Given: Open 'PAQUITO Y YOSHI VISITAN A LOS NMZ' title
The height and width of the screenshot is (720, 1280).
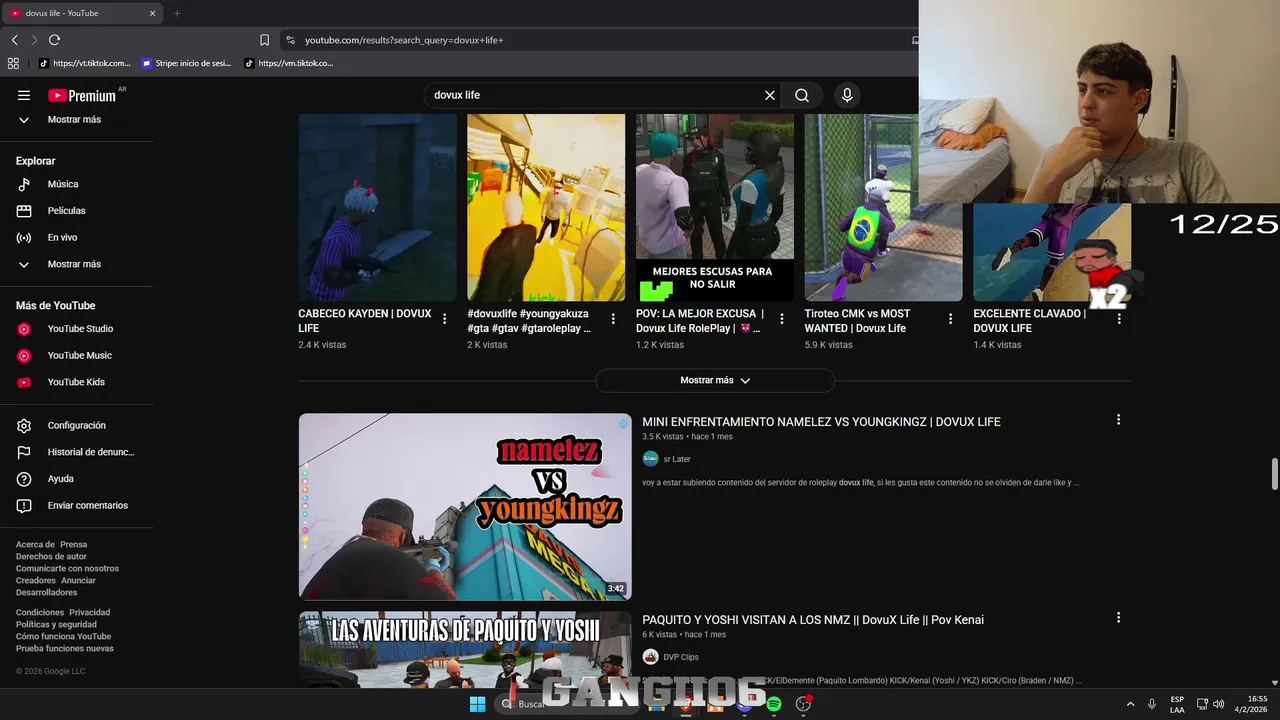Looking at the screenshot, I should [813, 620].
